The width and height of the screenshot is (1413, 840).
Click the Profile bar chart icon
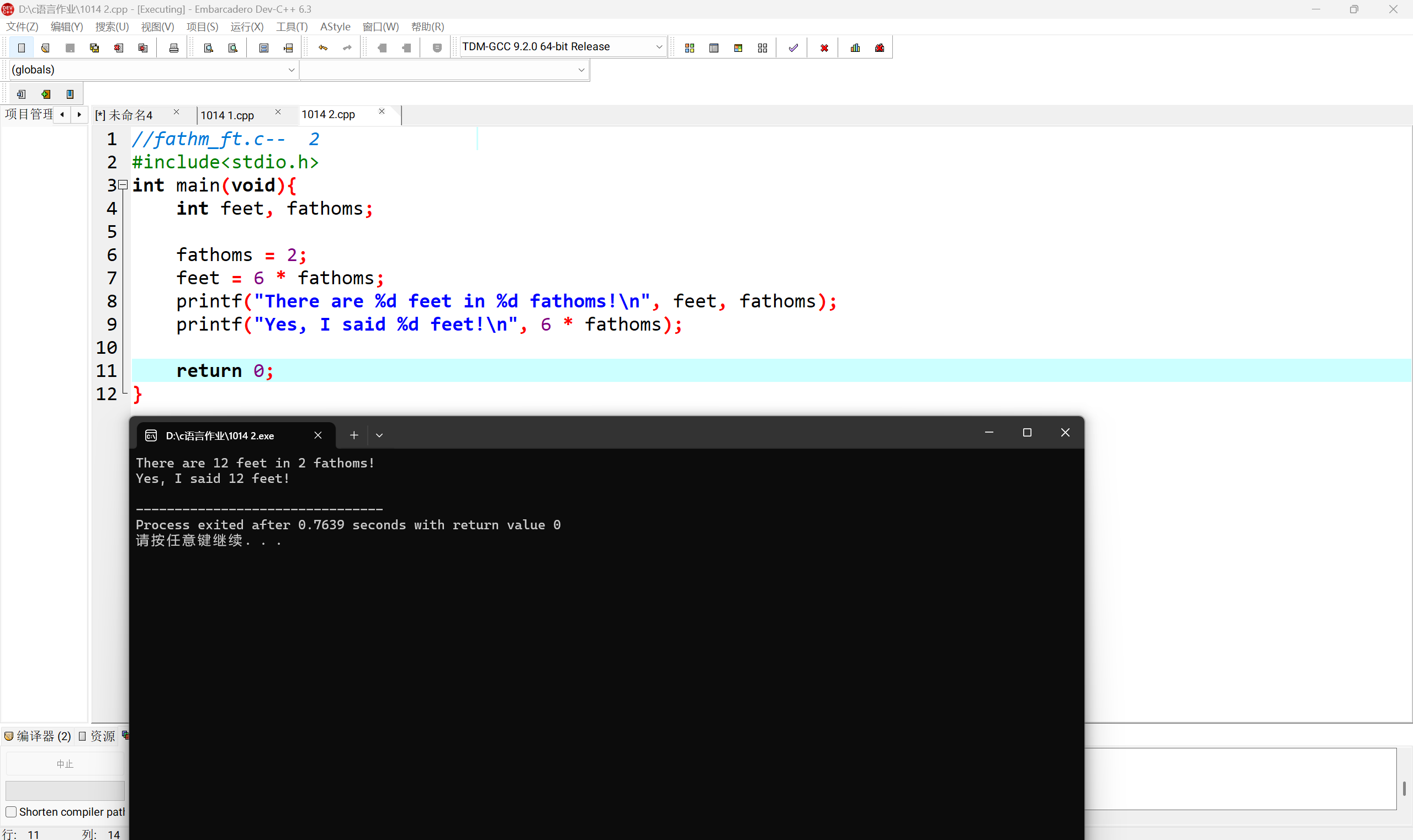pos(855,48)
